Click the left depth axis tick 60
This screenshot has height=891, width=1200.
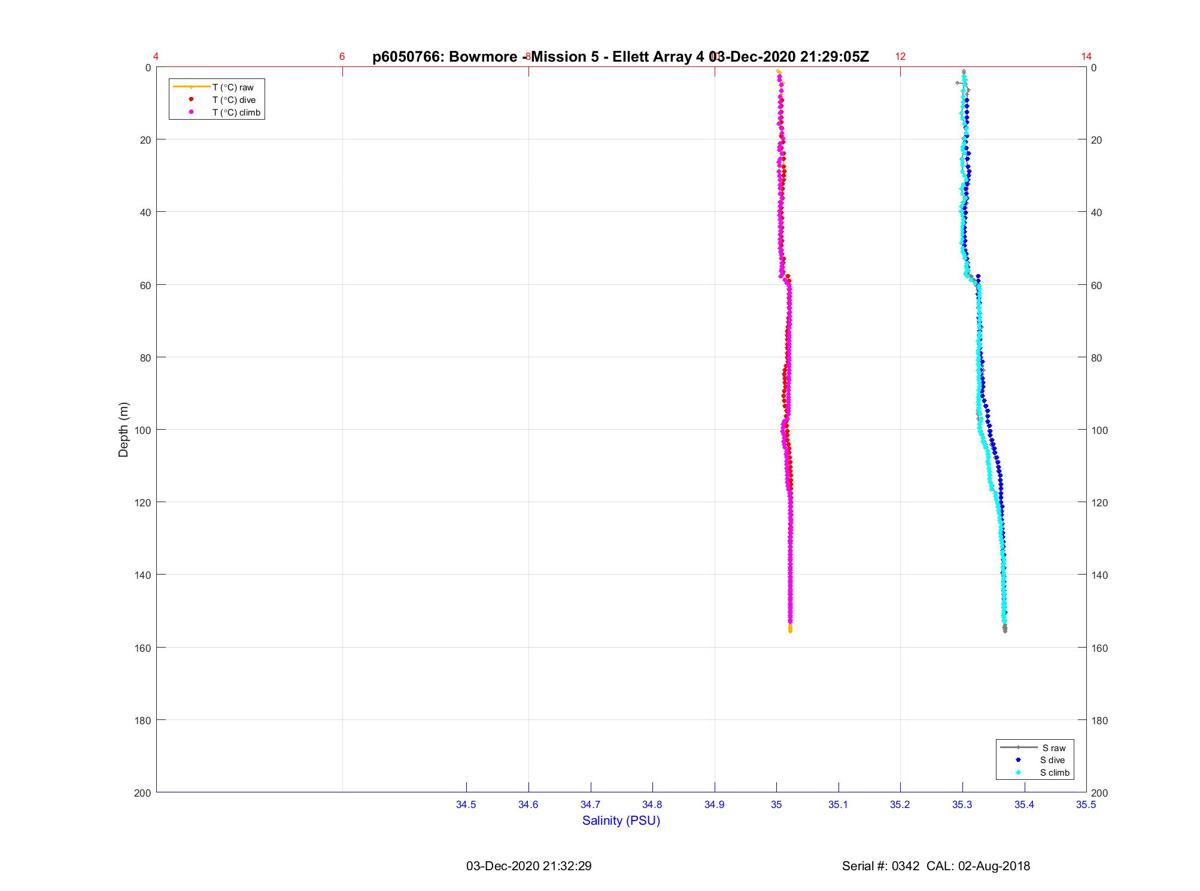pyautogui.click(x=145, y=285)
